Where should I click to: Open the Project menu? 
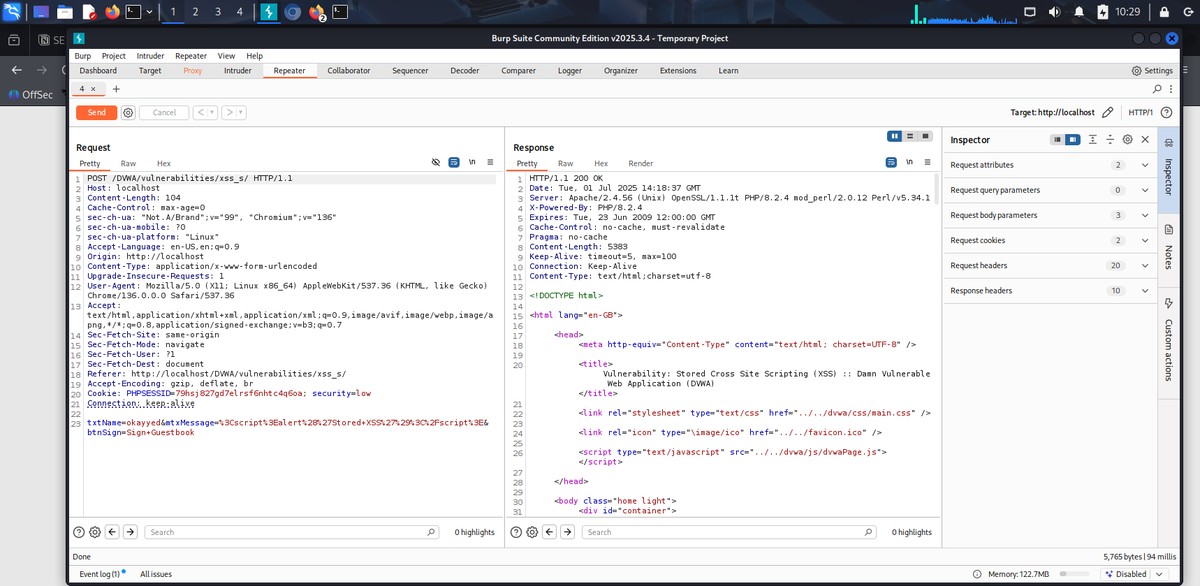point(113,56)
